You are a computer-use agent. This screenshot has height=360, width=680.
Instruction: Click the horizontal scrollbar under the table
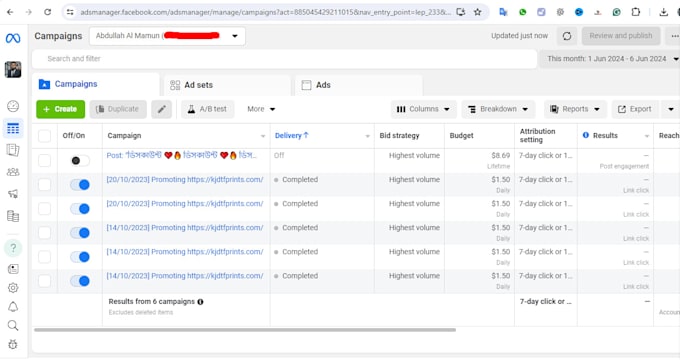(x=245, y=330)
